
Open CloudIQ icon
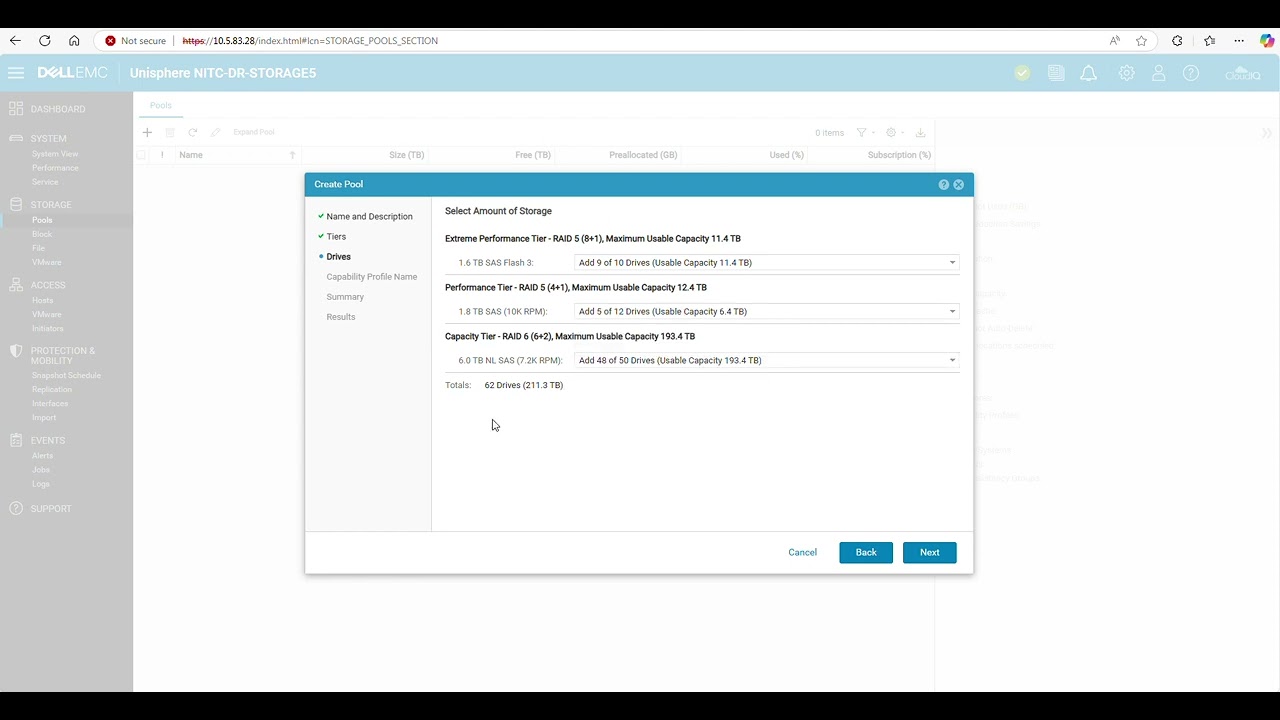point(1243,73)
